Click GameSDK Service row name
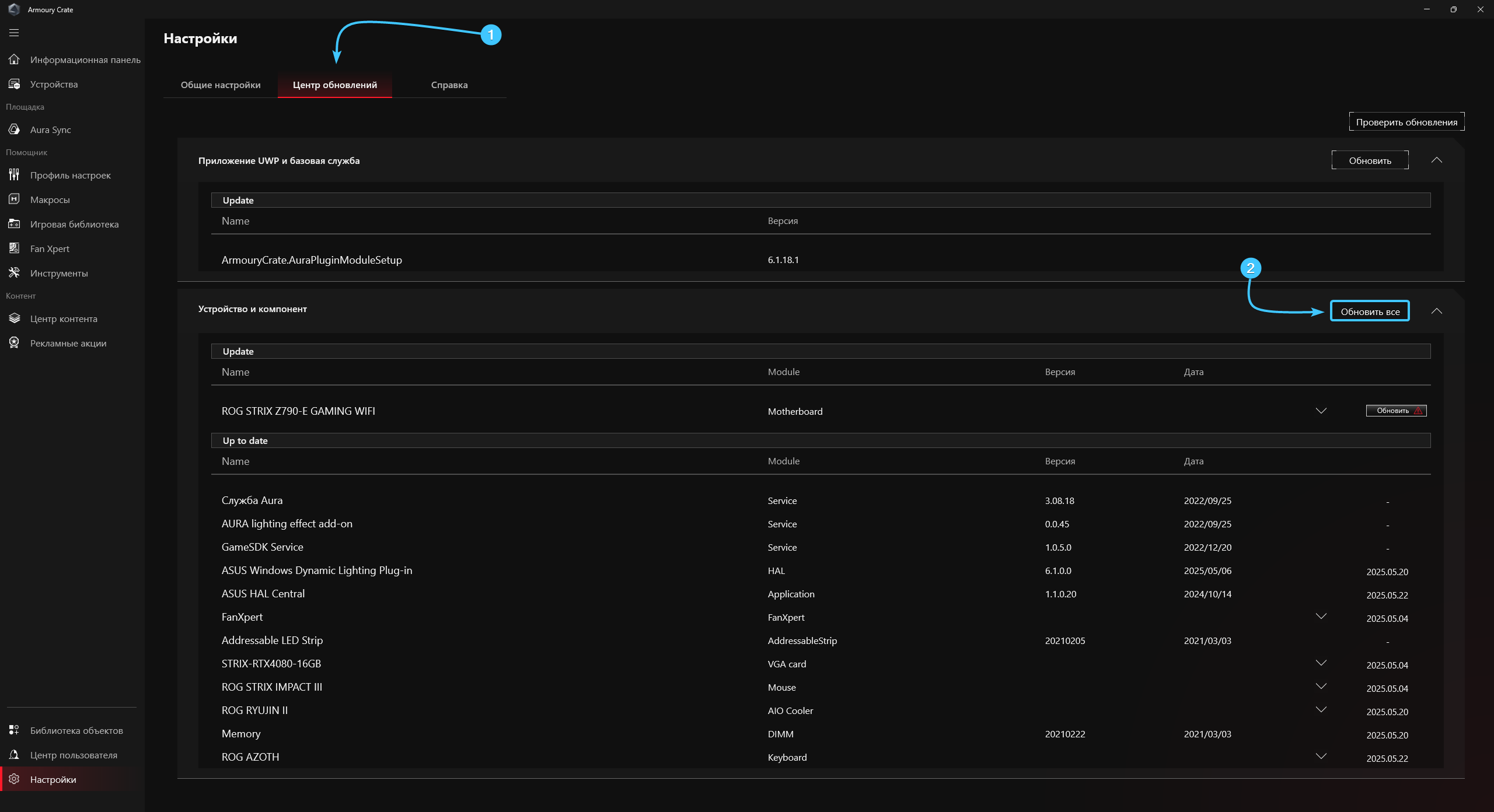The width and height of the screenshot is (1494, 812). (263, 547)
